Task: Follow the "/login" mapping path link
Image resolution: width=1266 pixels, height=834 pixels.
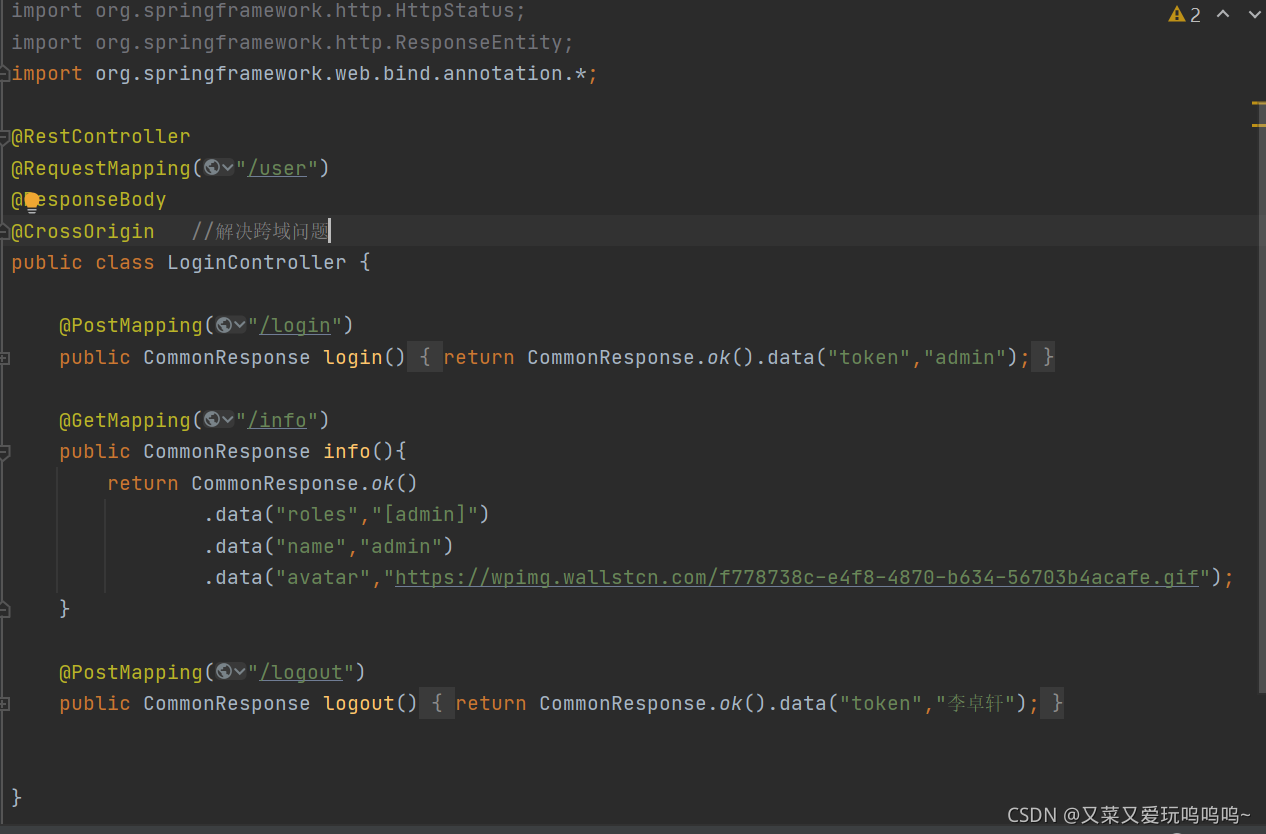Action: click(295, 325)
